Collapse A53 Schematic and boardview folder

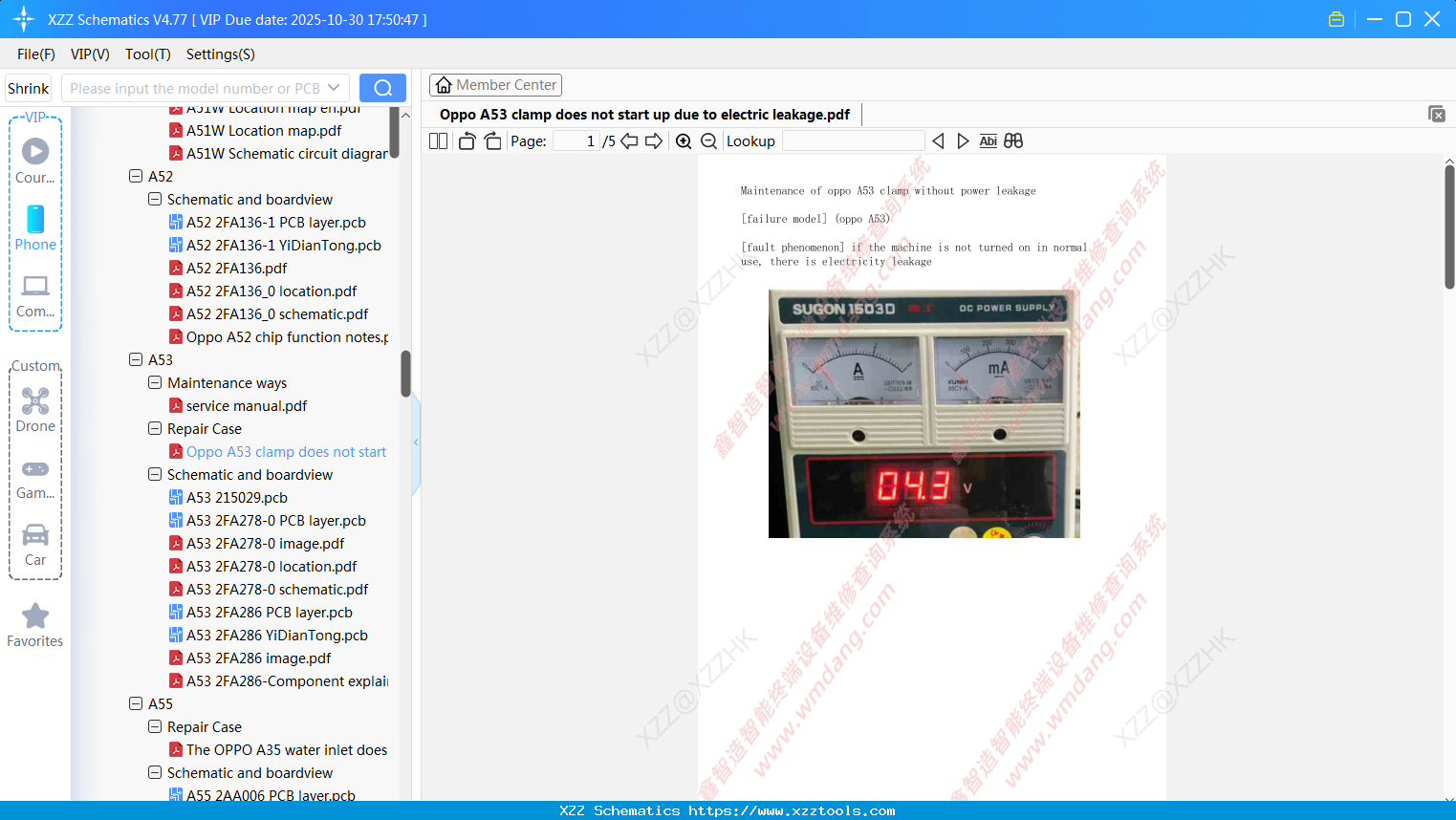tap(155, 475)
